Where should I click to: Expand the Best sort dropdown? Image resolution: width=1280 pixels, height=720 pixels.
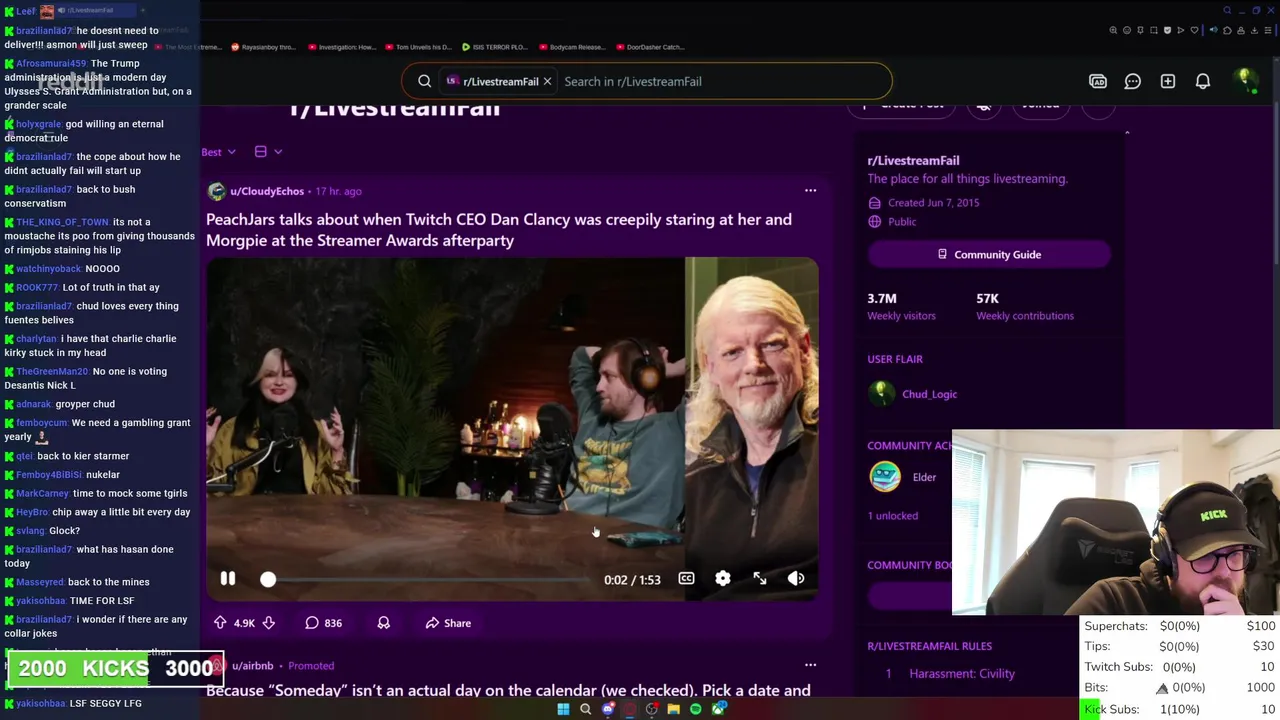[218, 152]
